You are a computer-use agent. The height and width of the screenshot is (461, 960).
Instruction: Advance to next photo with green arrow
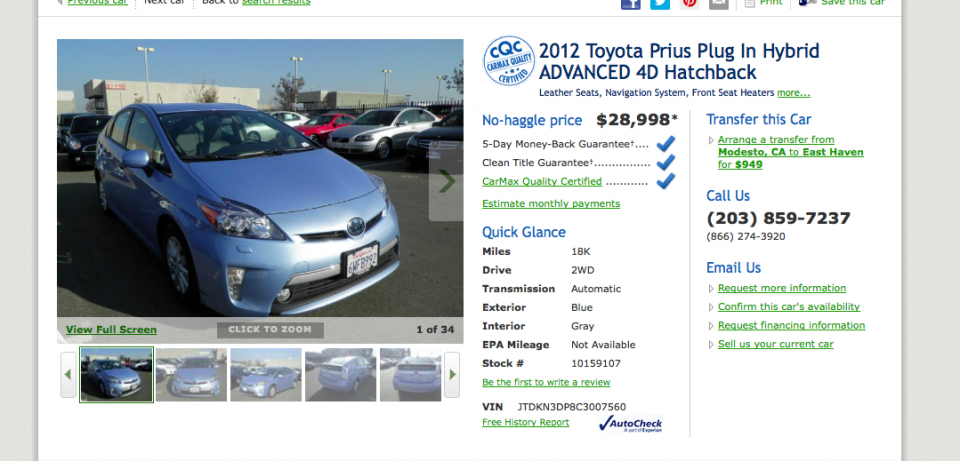point(446,181)
